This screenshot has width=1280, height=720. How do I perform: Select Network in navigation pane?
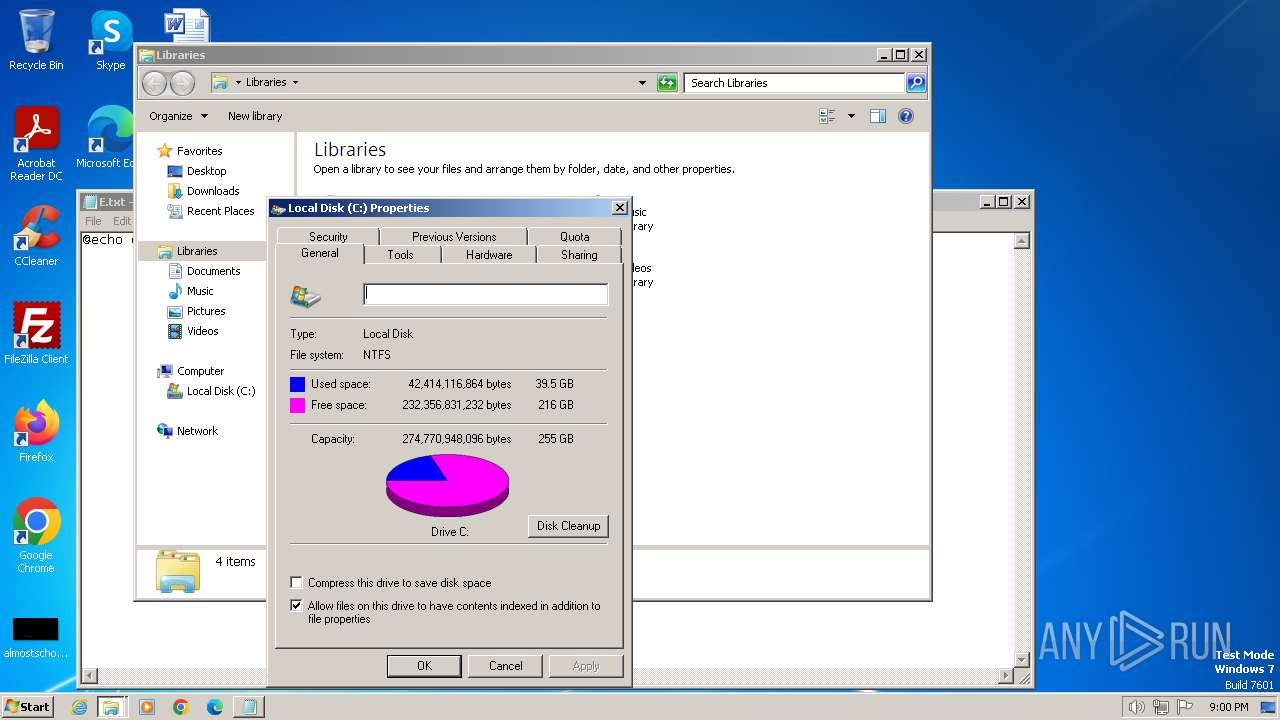197,431
